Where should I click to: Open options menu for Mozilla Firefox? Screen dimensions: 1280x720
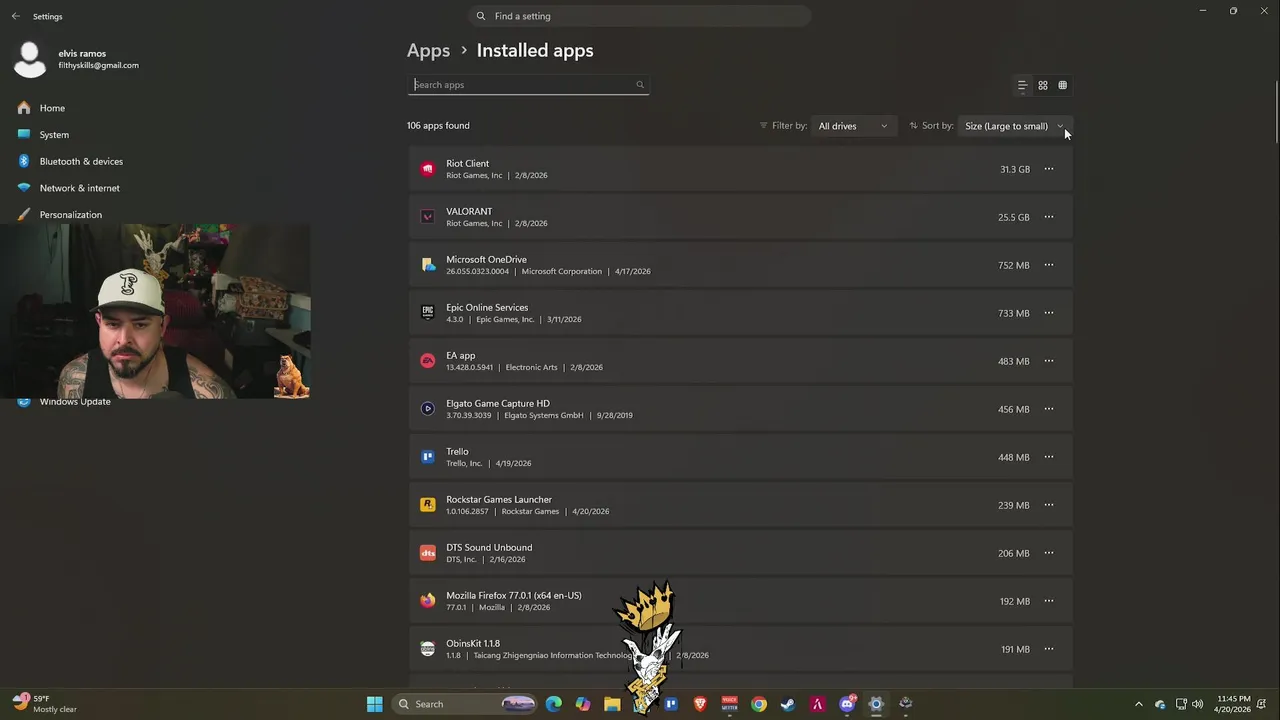1049,601
